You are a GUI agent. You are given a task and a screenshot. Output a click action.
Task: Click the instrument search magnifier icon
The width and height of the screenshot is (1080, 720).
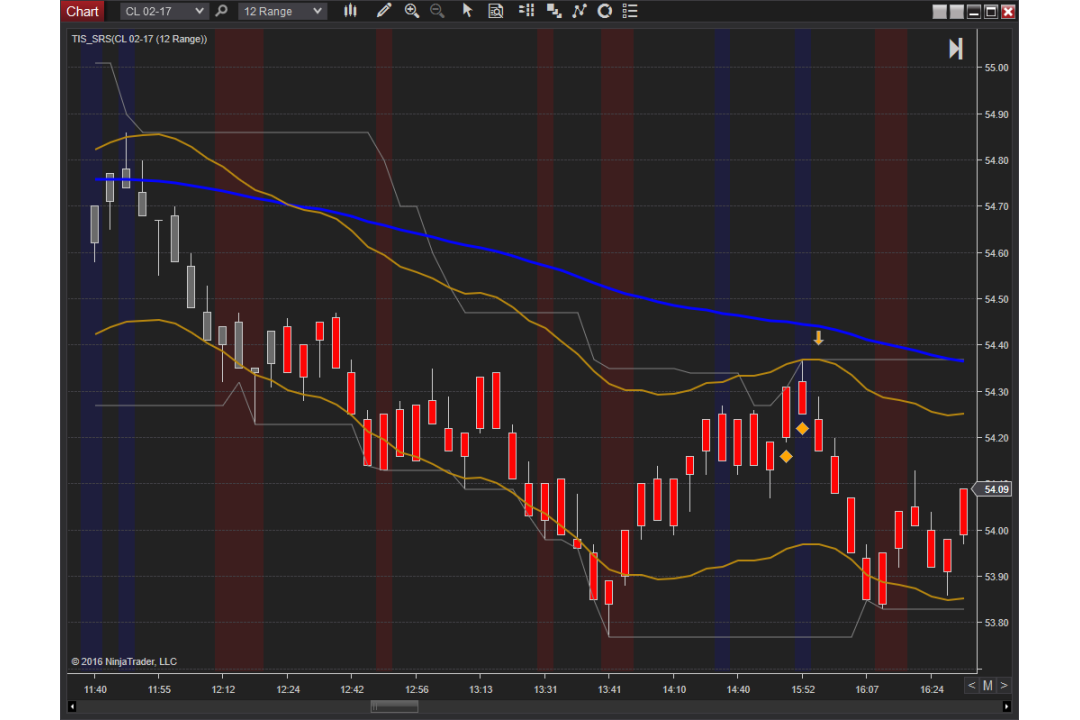(221, 11)
